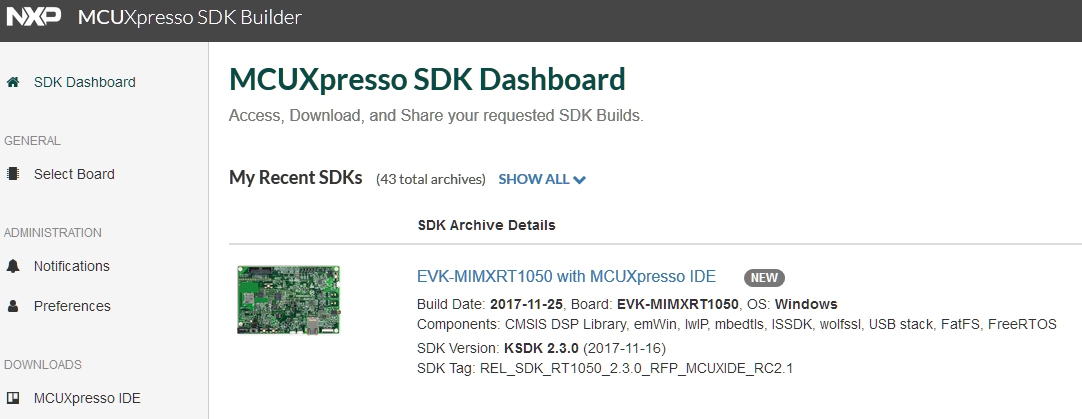This screenshot has height=419, width=1082.
Task: Click the chip icon beside Select Board
Action: pos(13,174)
